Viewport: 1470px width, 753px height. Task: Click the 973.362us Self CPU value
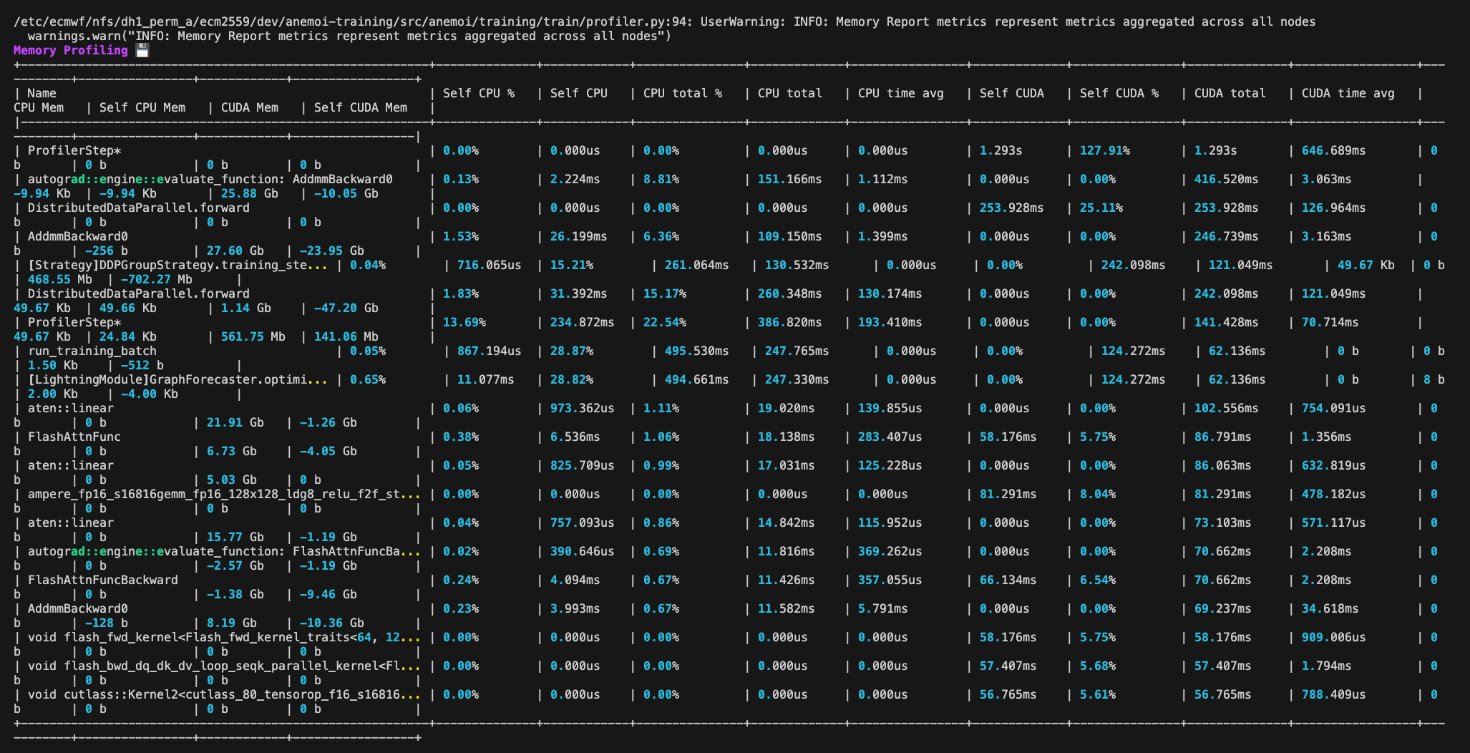[x=584, y=408]
